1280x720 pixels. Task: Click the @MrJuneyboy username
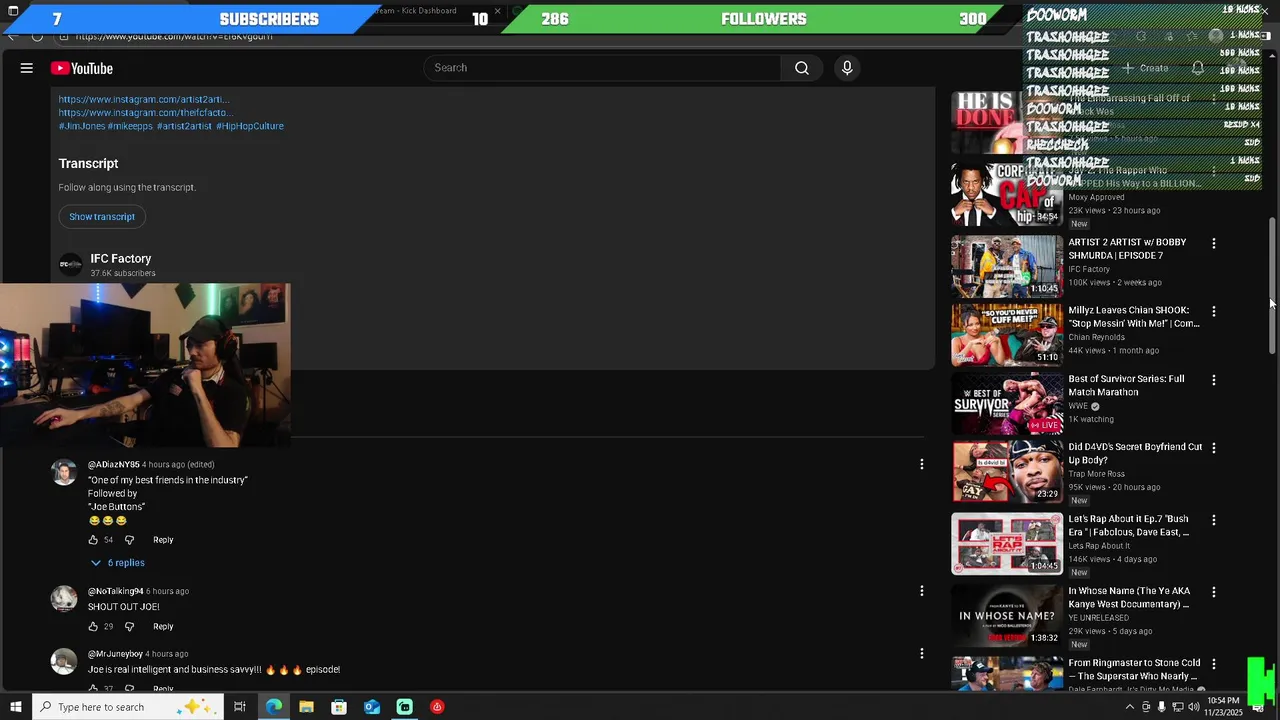coord(115,654)
